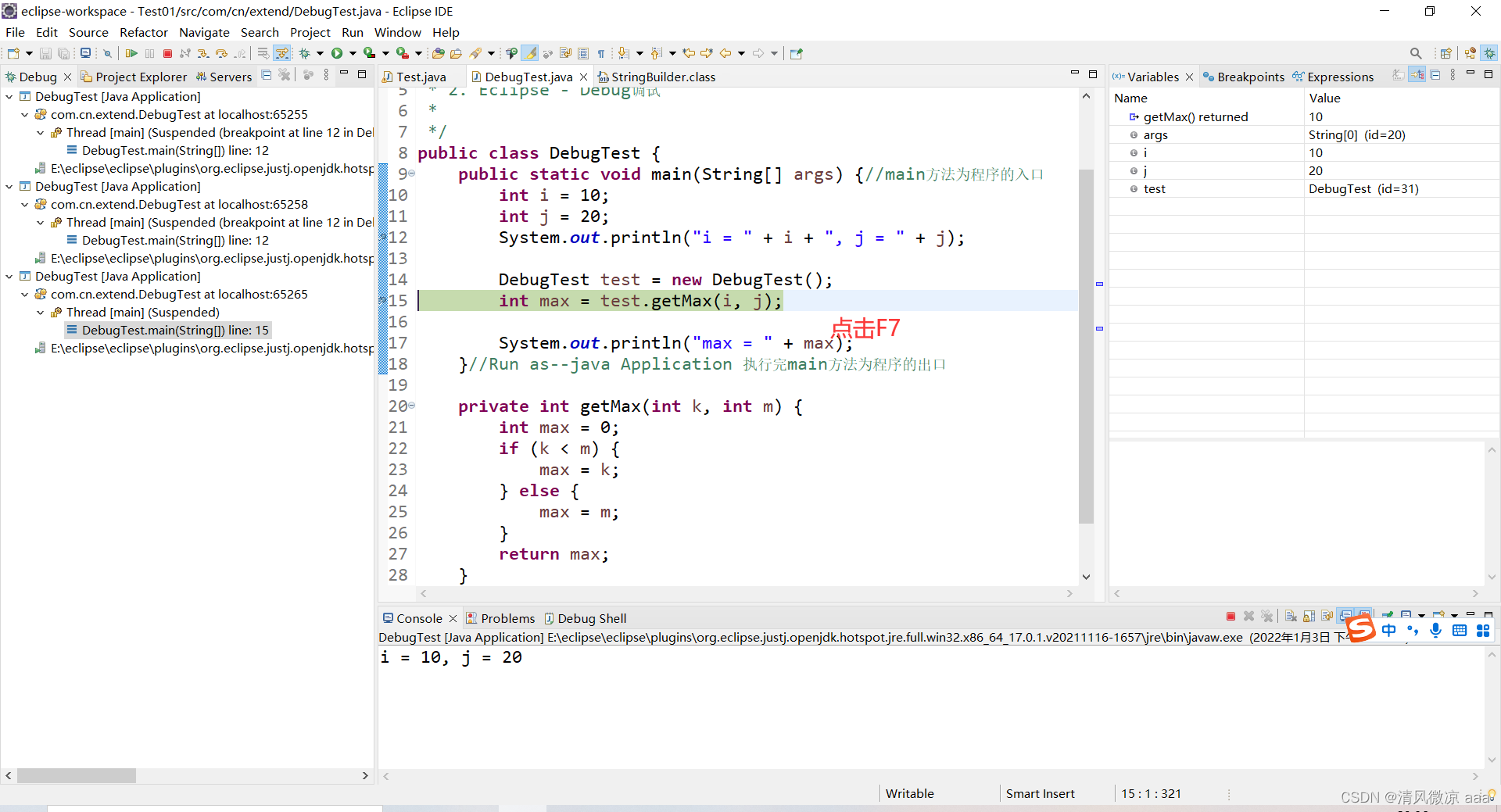Viewport: 1501px width, 812px height.
Task: Toggle Mark Occurrences highlighter
Action: coord(530,53)
